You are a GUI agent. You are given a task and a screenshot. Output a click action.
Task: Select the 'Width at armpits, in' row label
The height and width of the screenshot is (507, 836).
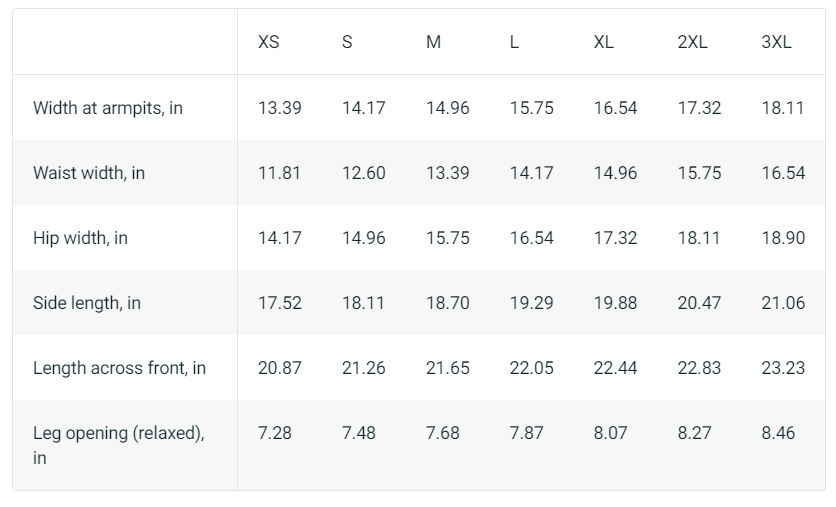(x=108, y=108)
